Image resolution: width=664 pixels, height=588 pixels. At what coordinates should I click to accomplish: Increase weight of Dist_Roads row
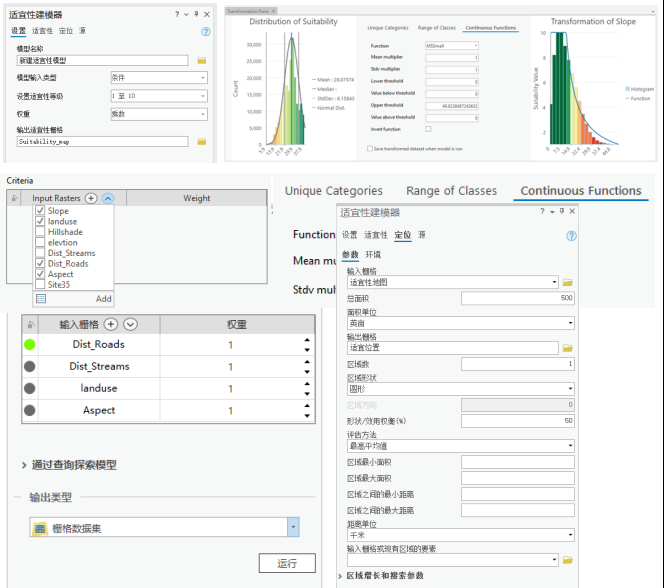point(307,340)
